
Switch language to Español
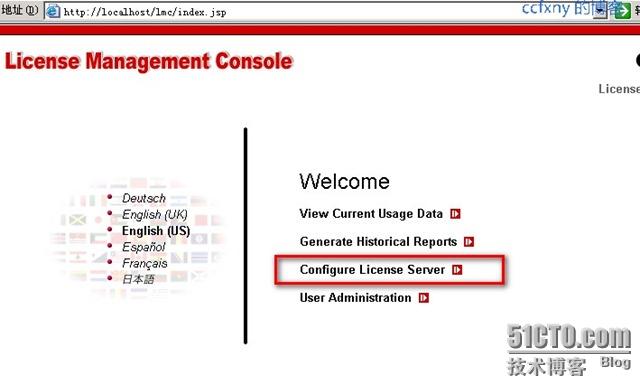tap(144, 247)
